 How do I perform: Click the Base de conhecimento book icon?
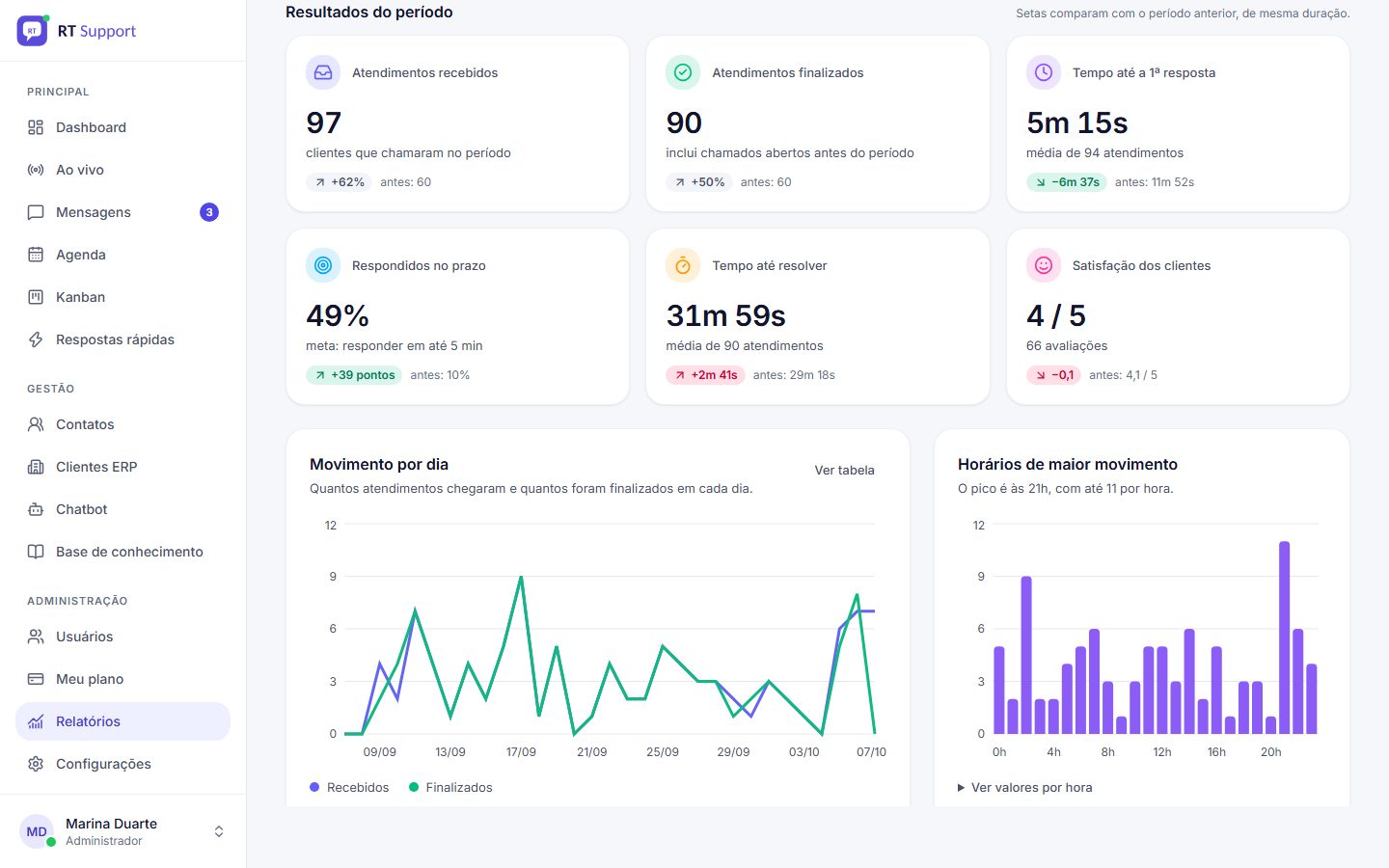pos(36,552)
